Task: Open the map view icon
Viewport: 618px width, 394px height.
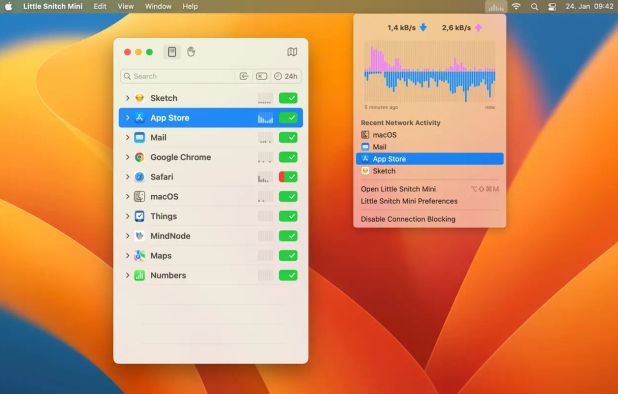Action: (x=292, y=52)
